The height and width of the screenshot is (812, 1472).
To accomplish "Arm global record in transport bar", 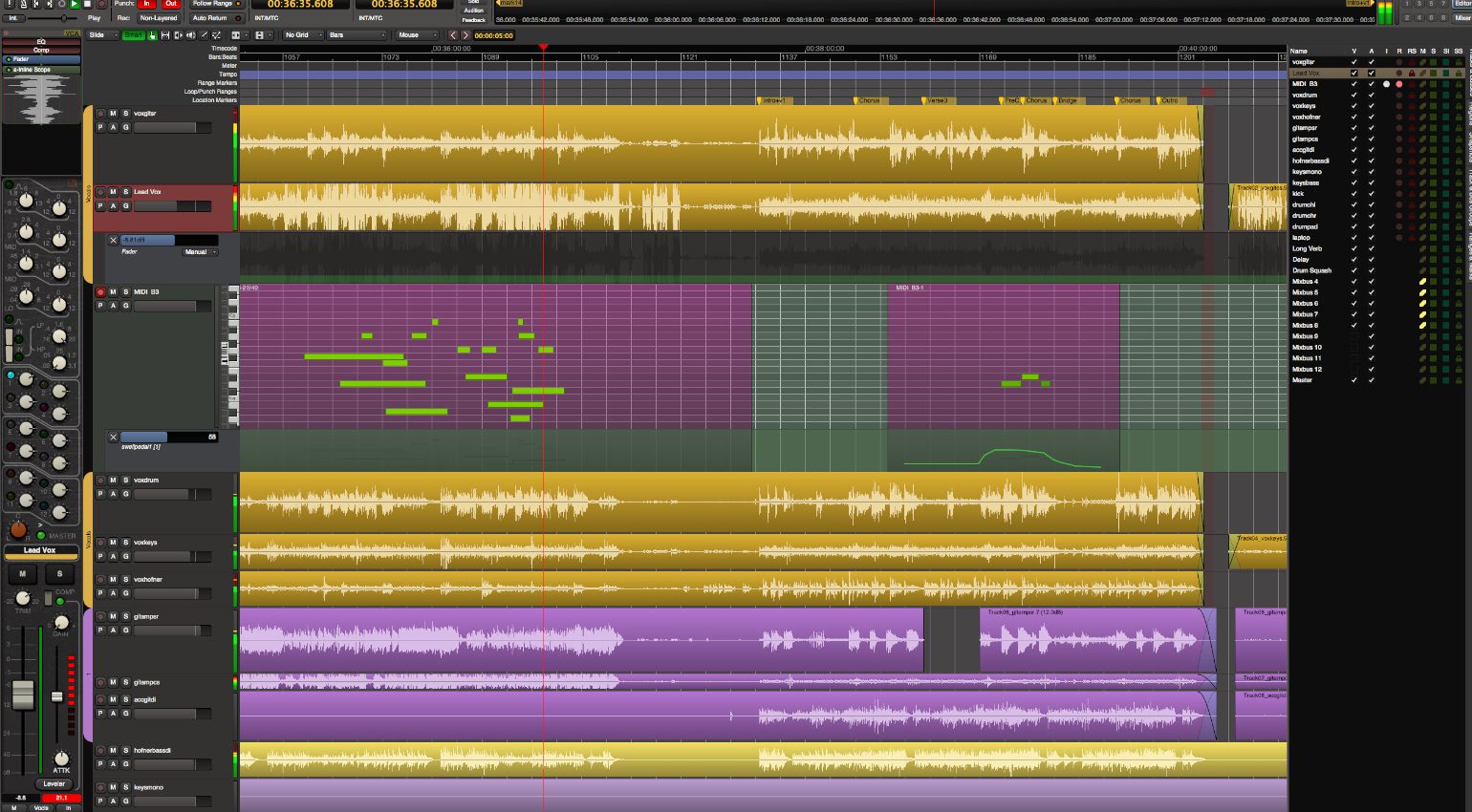I will (101, 4).
